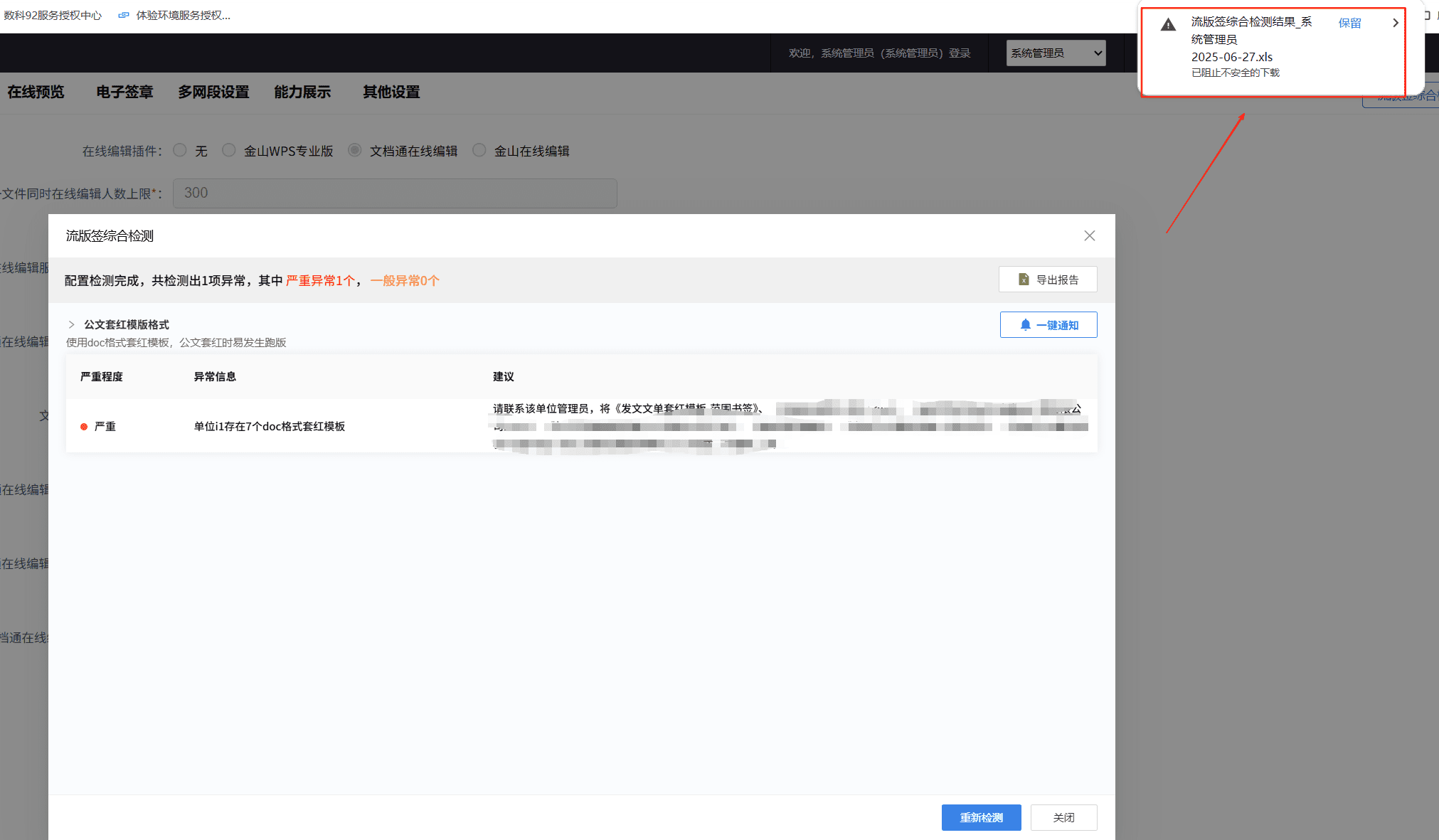Click the excel file icon in 导出报告

point(1024,280)
